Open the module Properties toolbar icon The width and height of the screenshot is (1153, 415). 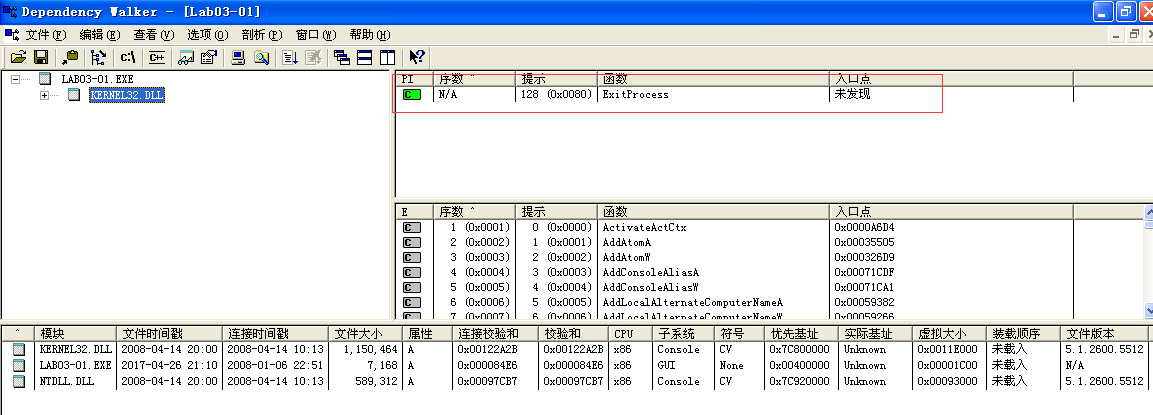209,57
